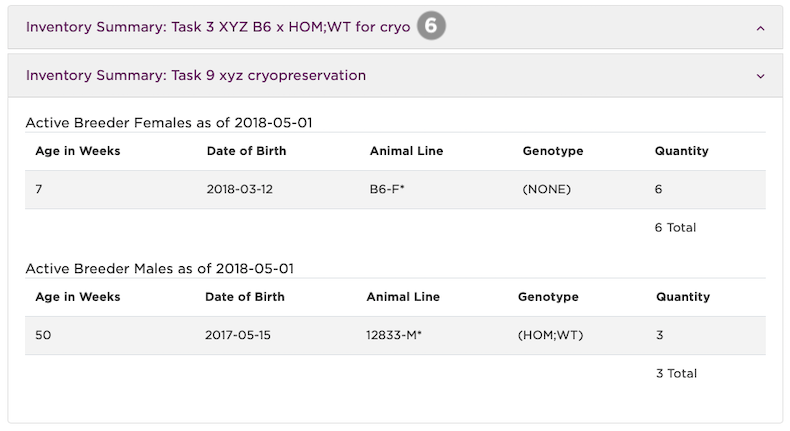Screen dimensions: 790x431
Task: Click Animal Line header in females table
Action: (x=406, y=151)
